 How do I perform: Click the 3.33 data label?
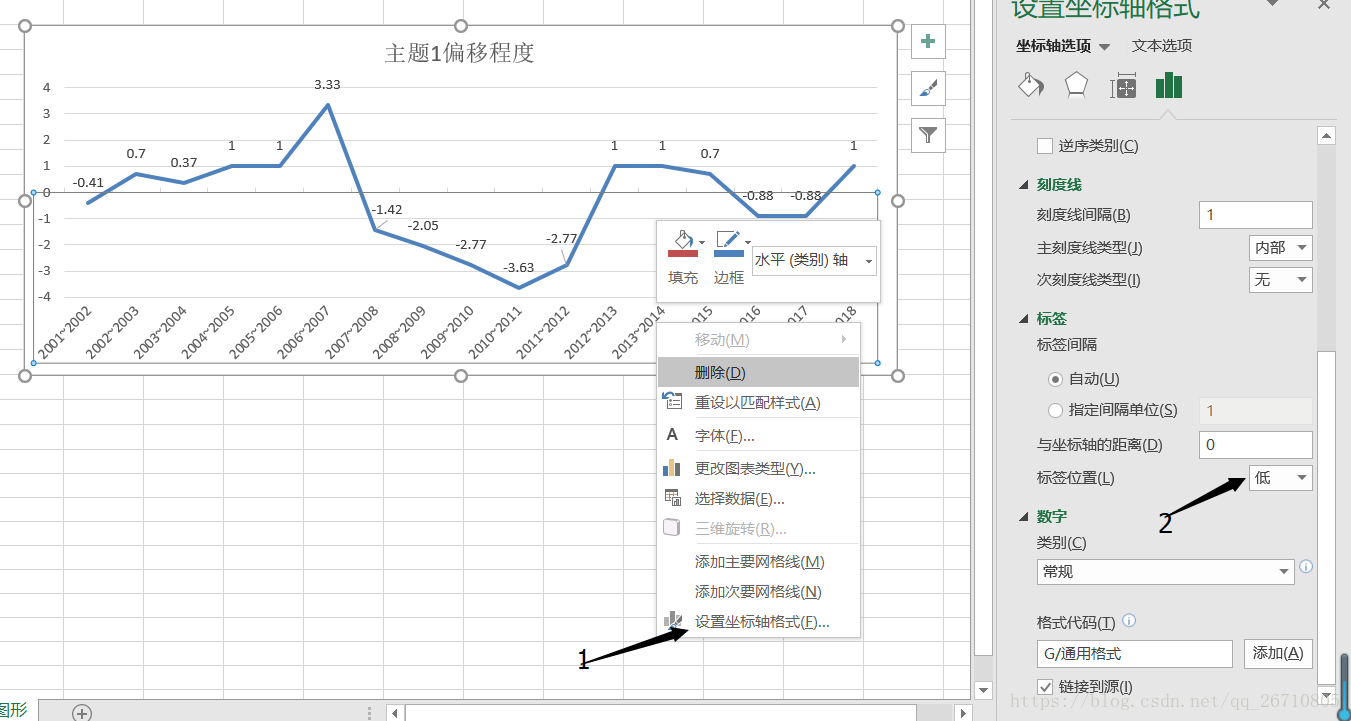point(327,85)
